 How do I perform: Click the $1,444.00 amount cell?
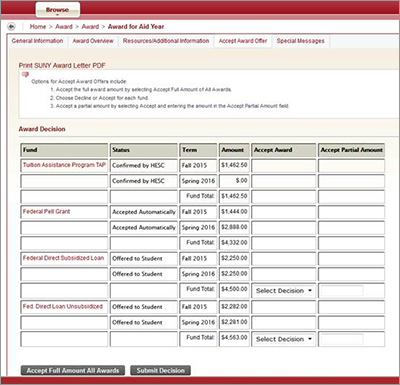click(234, 212)
